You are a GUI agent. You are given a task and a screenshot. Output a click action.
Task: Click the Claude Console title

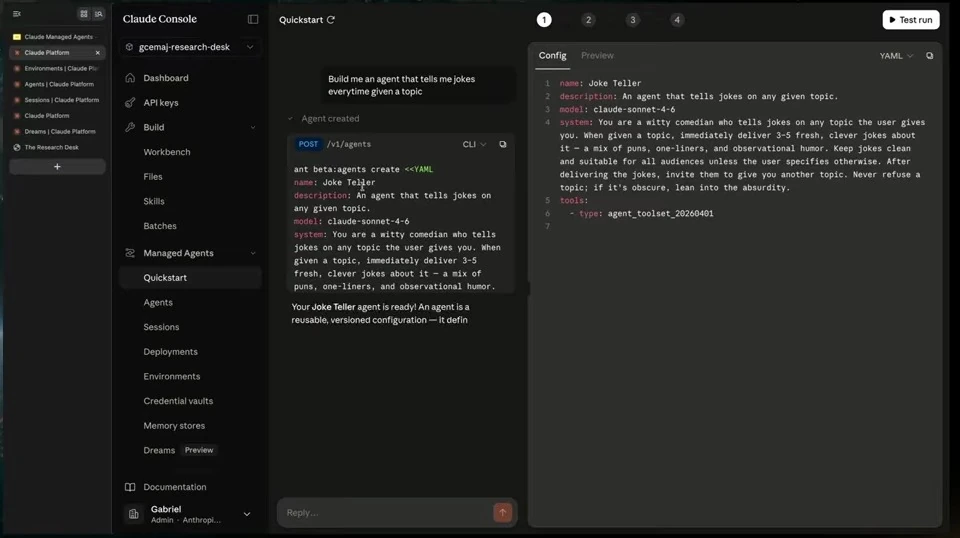point(160,19)
